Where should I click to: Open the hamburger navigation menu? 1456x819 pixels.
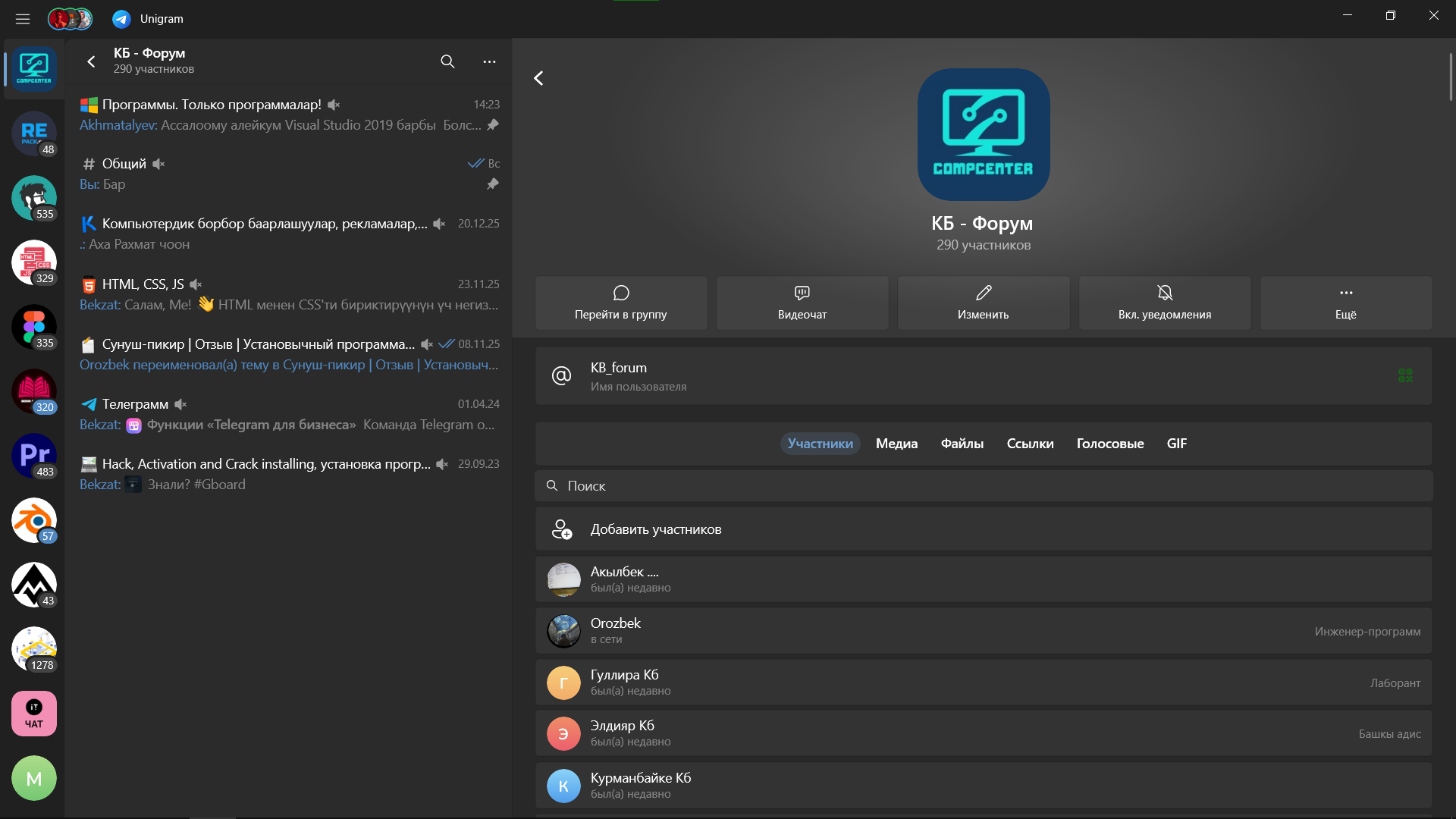pos(22,18)
